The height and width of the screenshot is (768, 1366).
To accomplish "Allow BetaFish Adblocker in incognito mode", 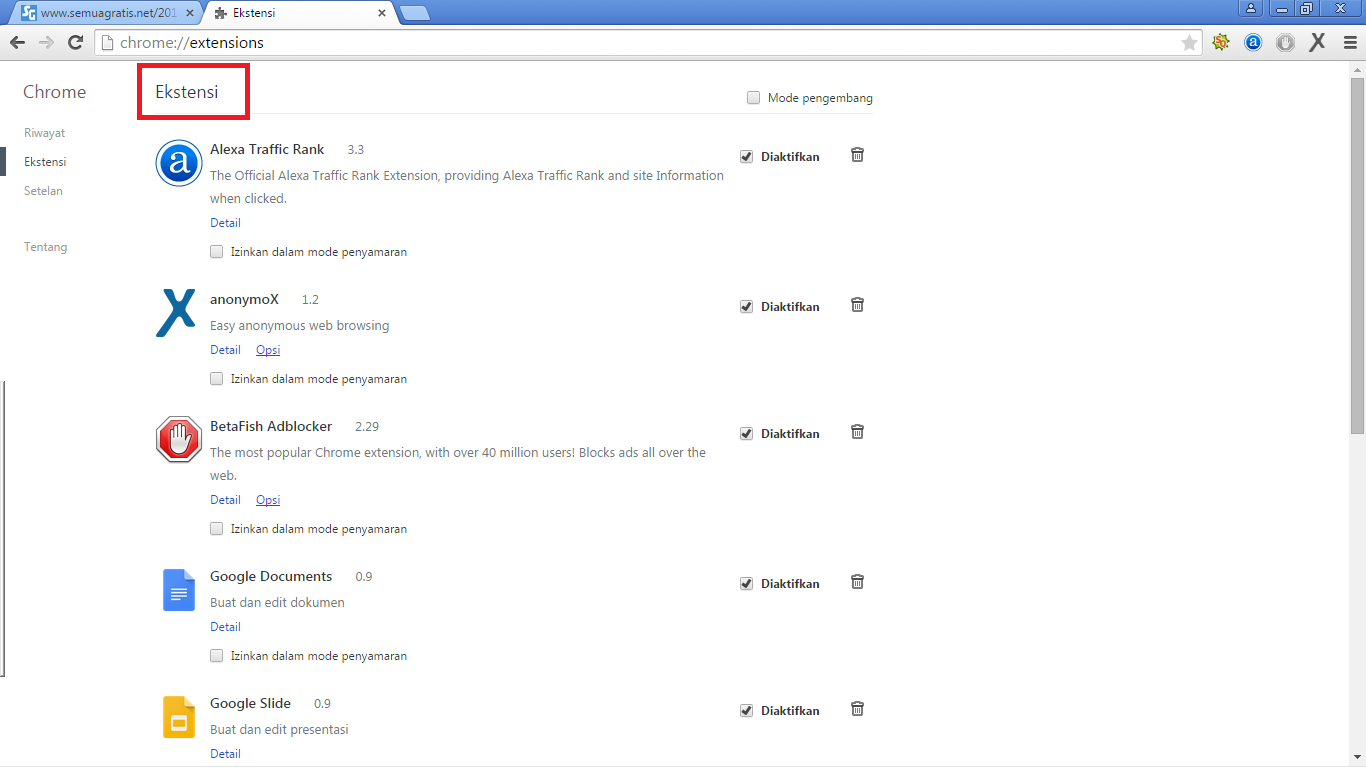I will tap(217, 528).
